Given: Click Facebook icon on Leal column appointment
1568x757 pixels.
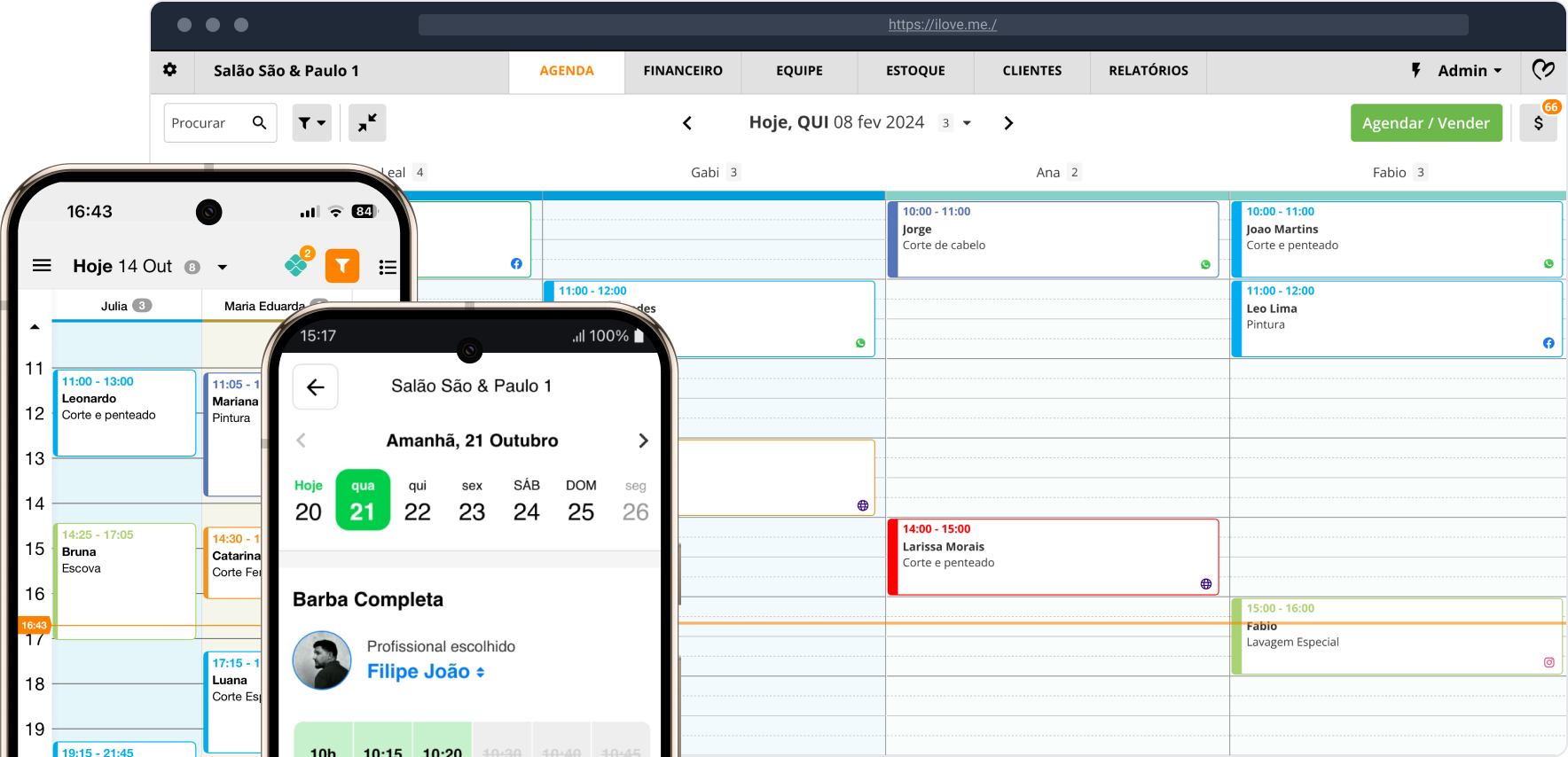Looking at the screenshot, I should [x=516, y=263].
